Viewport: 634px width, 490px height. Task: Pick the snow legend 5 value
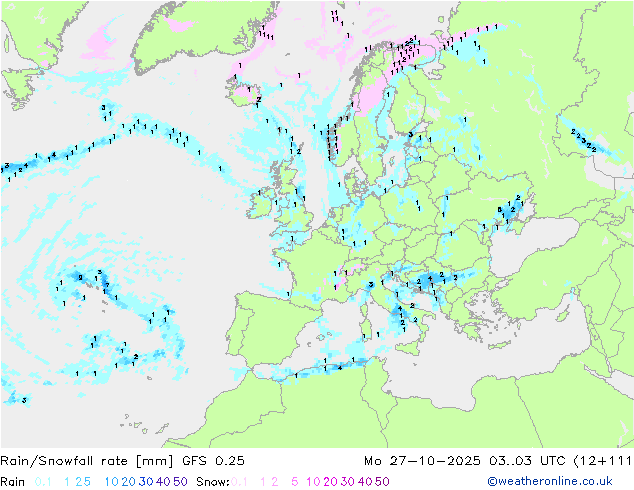pyautogui.click(x=294, y=482)
